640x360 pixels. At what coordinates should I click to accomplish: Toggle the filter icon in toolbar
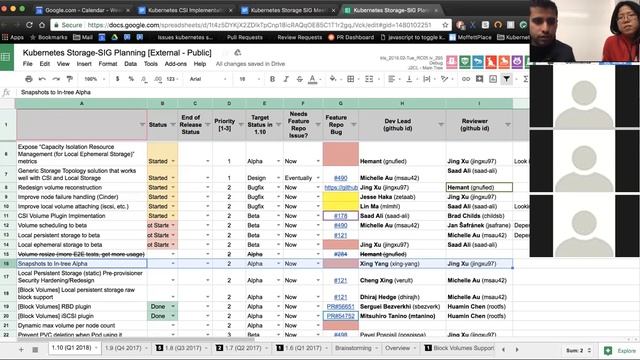(507, 79)
